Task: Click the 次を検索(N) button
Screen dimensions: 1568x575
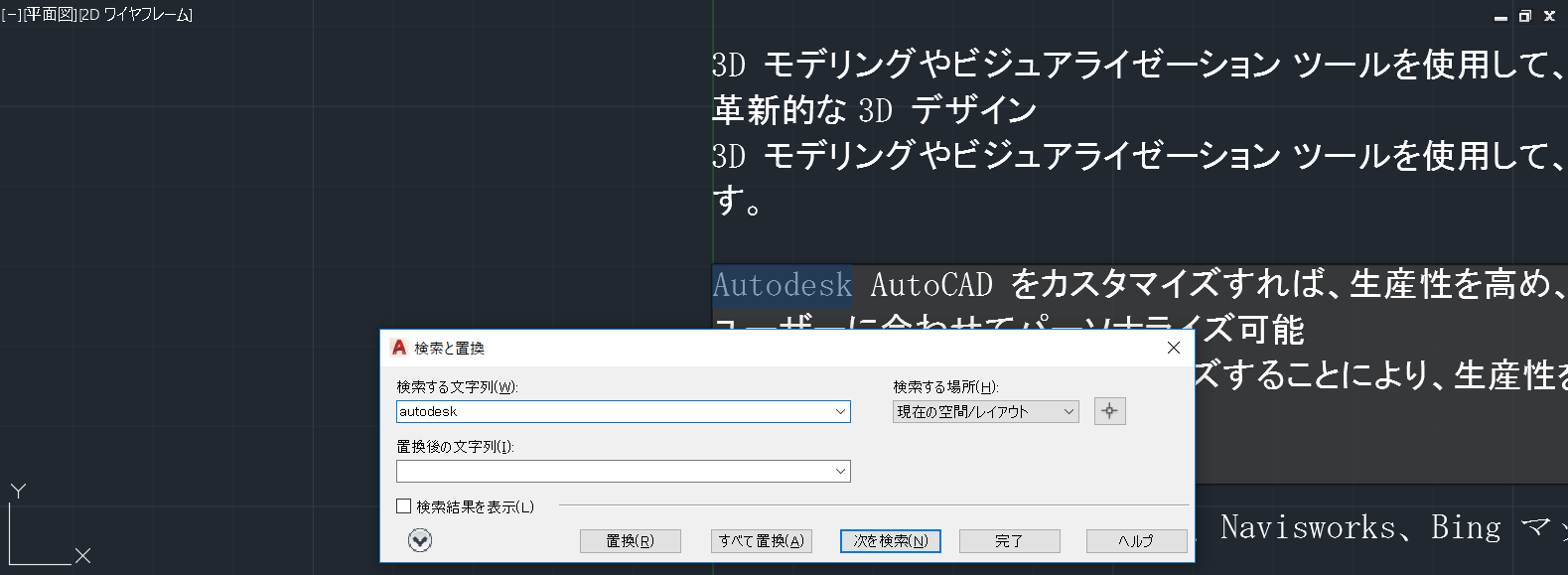Action: 891,540
